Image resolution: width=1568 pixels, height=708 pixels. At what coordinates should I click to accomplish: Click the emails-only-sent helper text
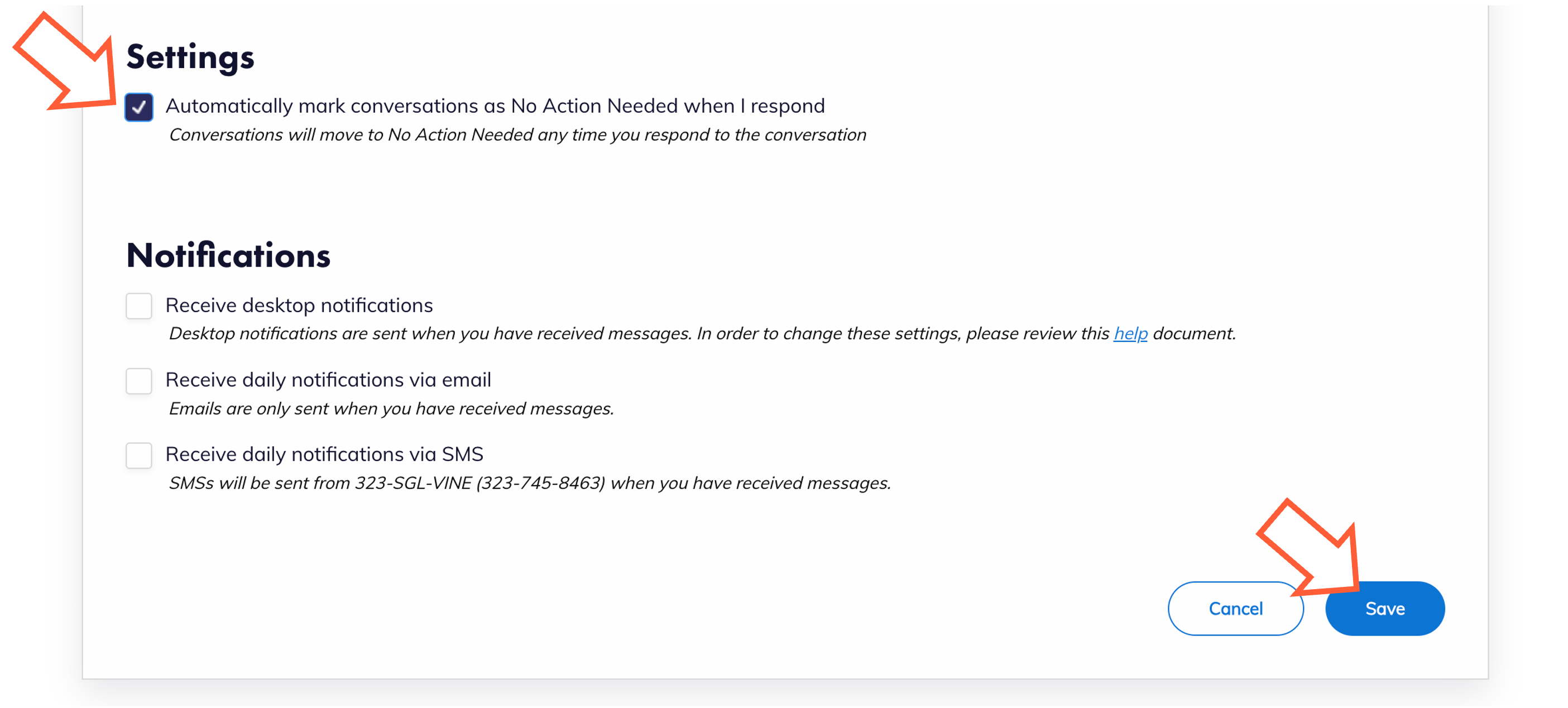pyautogui.click(x=391, y=409)
